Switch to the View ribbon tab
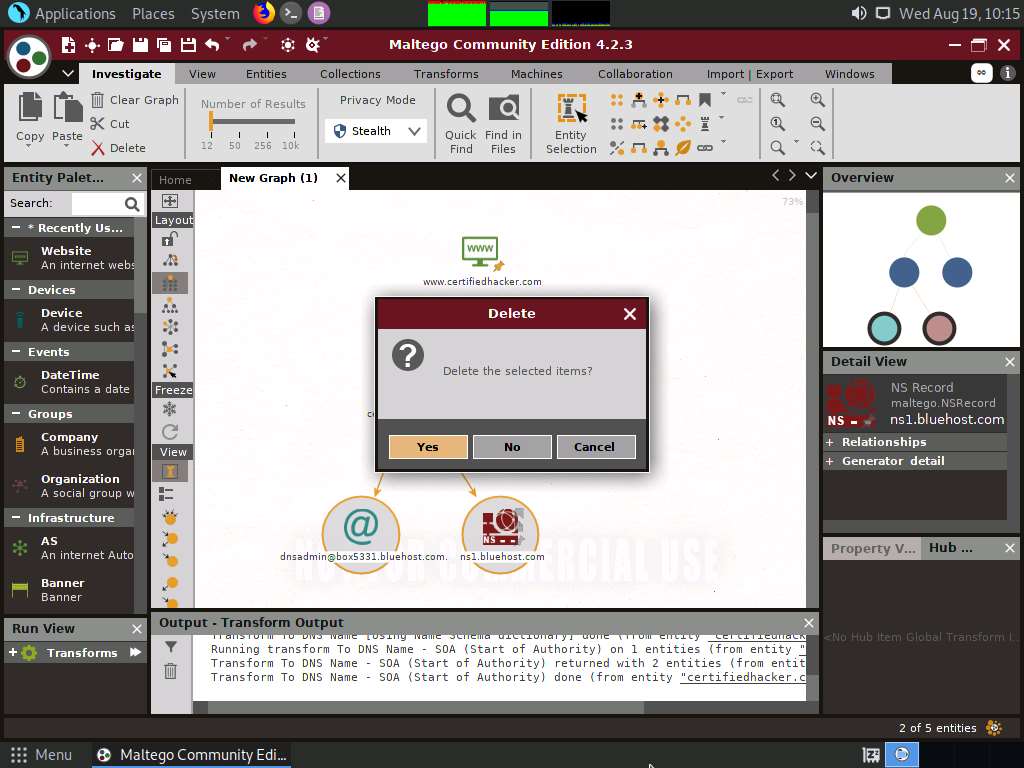The image size is (1024, 768). pyautogui.click(x=202, y=74)
